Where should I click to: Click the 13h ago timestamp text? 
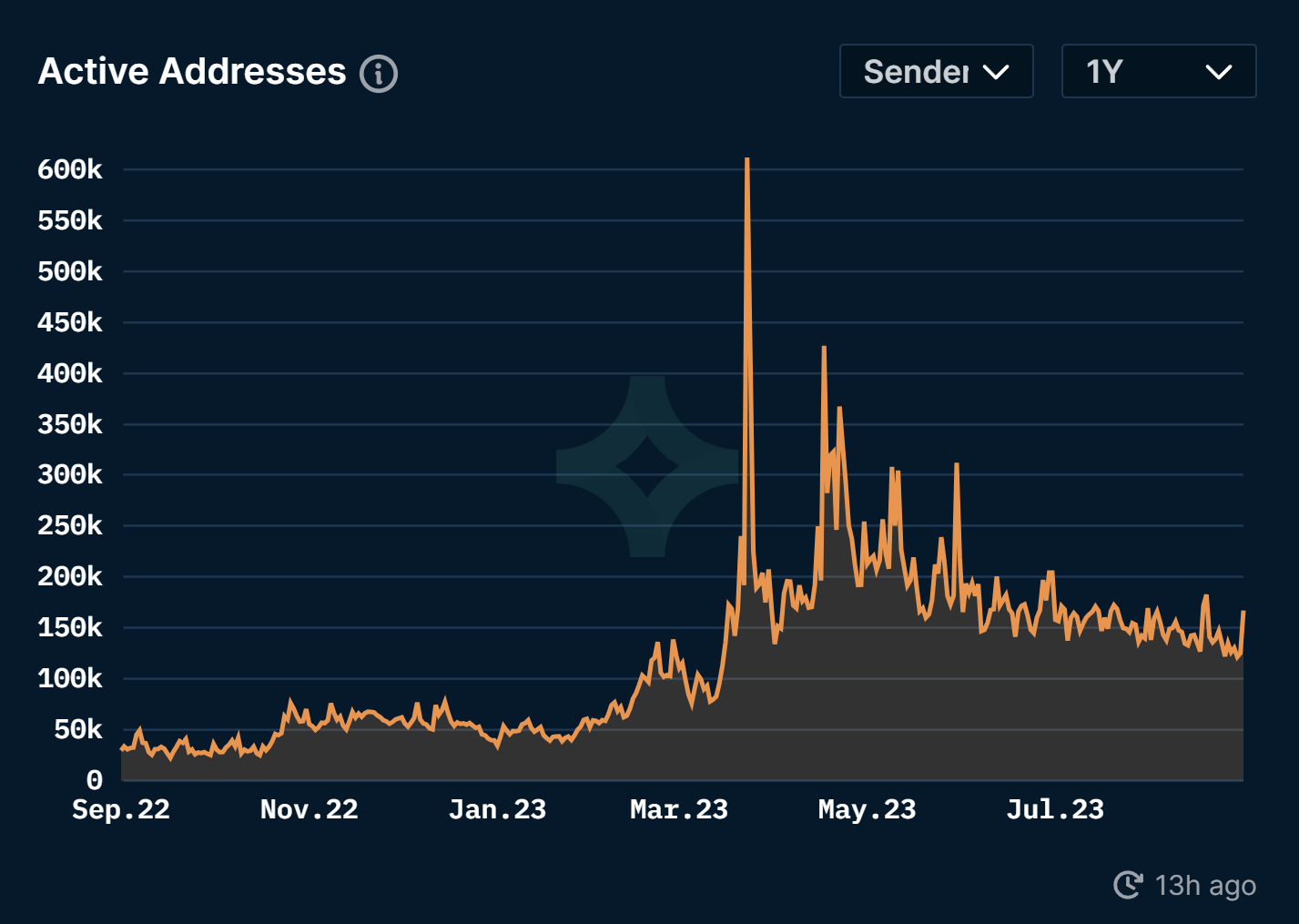pyautogui.click(x=1205, y=885)
